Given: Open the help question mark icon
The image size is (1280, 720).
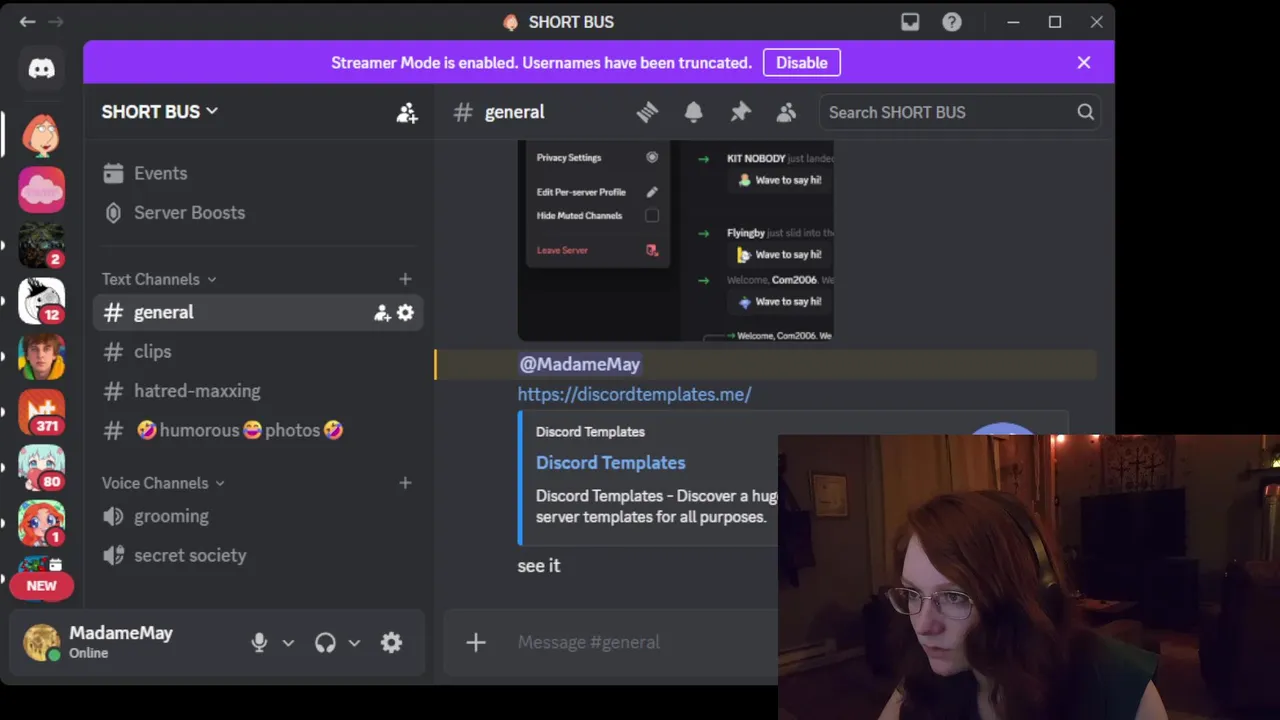Looking at the screenshot, I should (952, 22).
